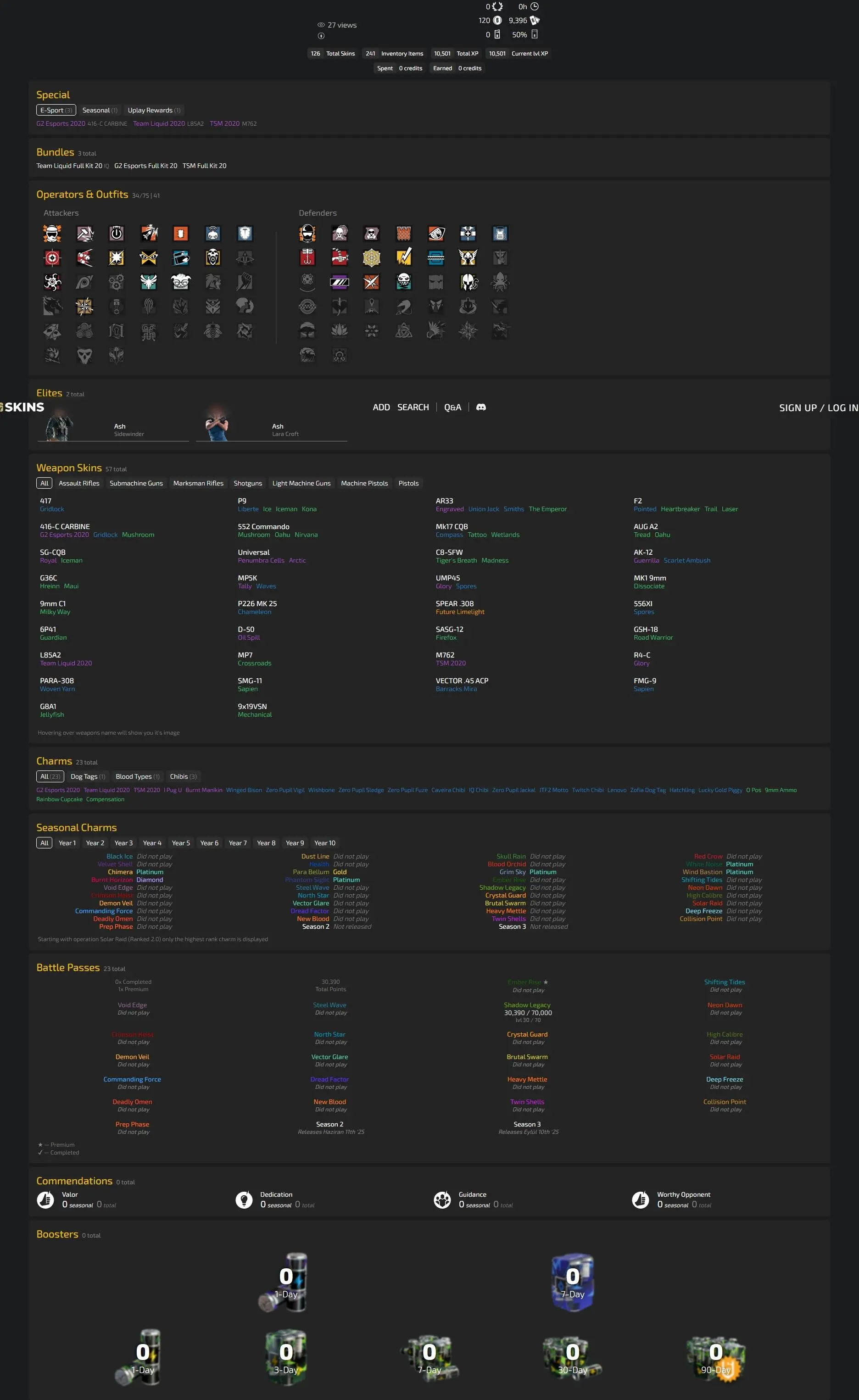
Task: Select the Doc medical cross defender icon
Action: (468, 234)
